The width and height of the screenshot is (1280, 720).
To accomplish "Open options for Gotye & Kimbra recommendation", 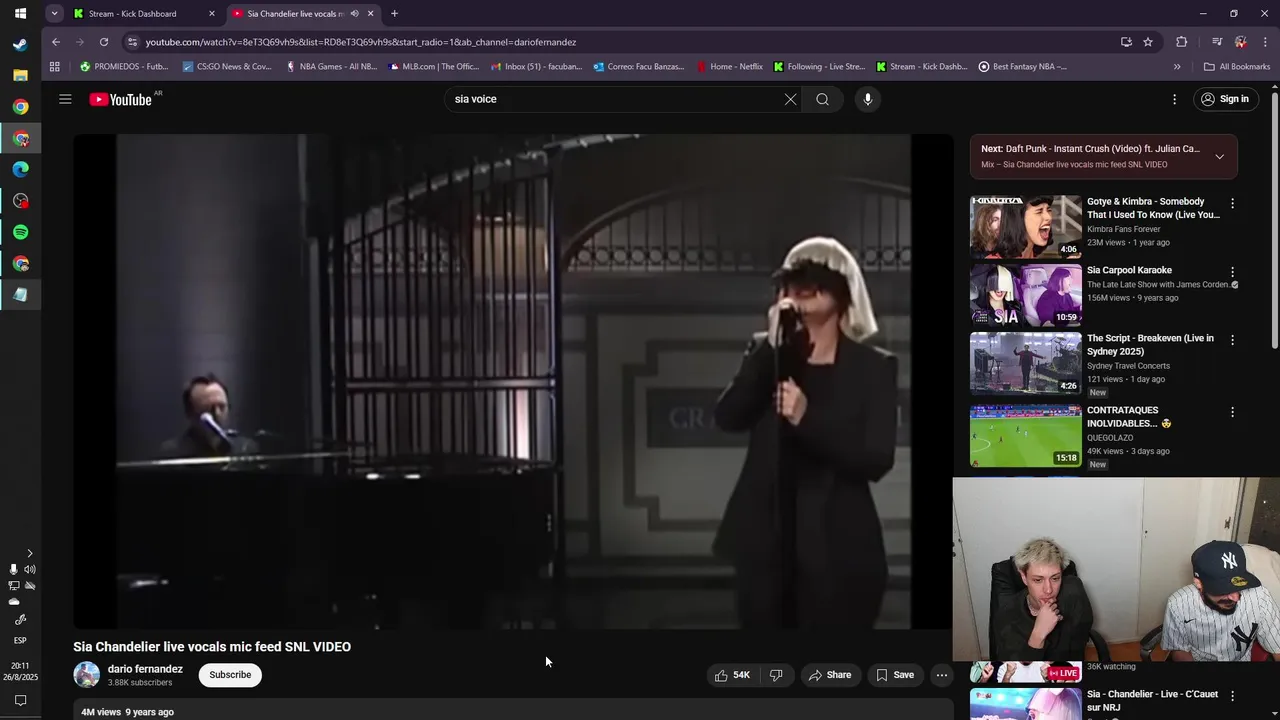I will [x=1232, y=203].
